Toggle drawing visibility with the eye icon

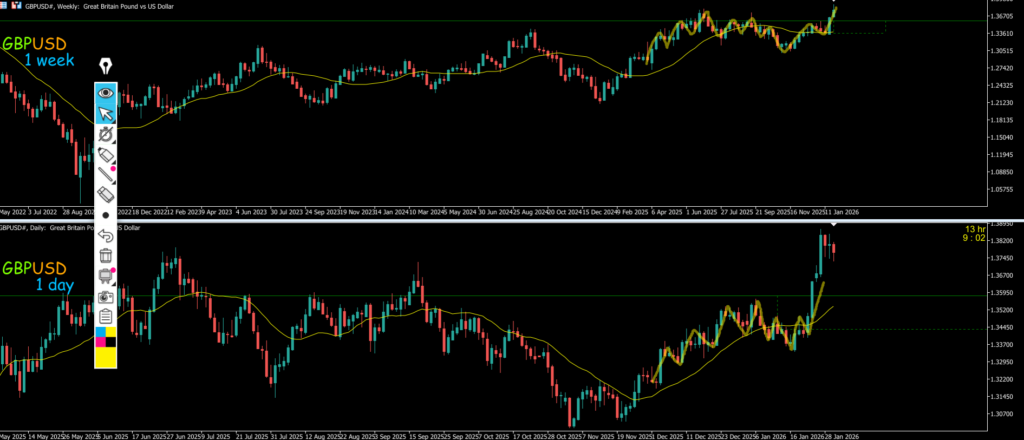click(106, 96)
